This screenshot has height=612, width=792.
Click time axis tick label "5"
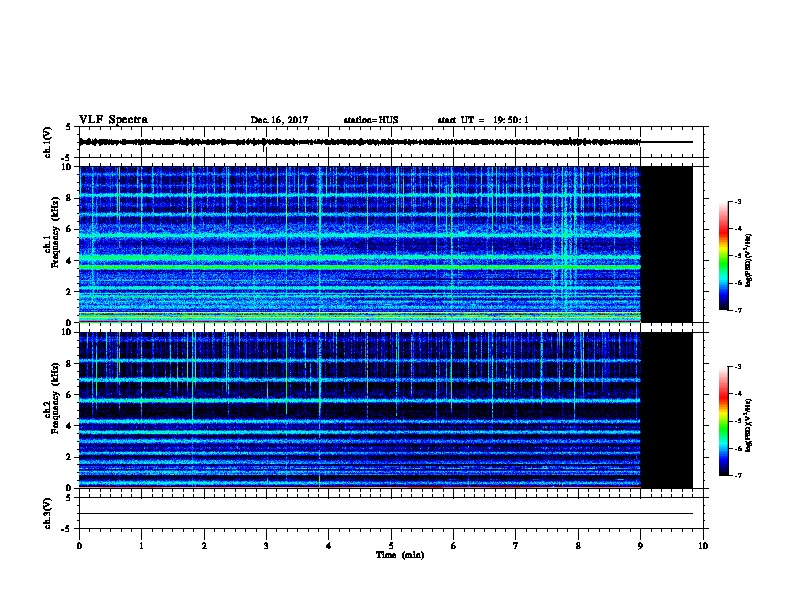tap(391, 545)
